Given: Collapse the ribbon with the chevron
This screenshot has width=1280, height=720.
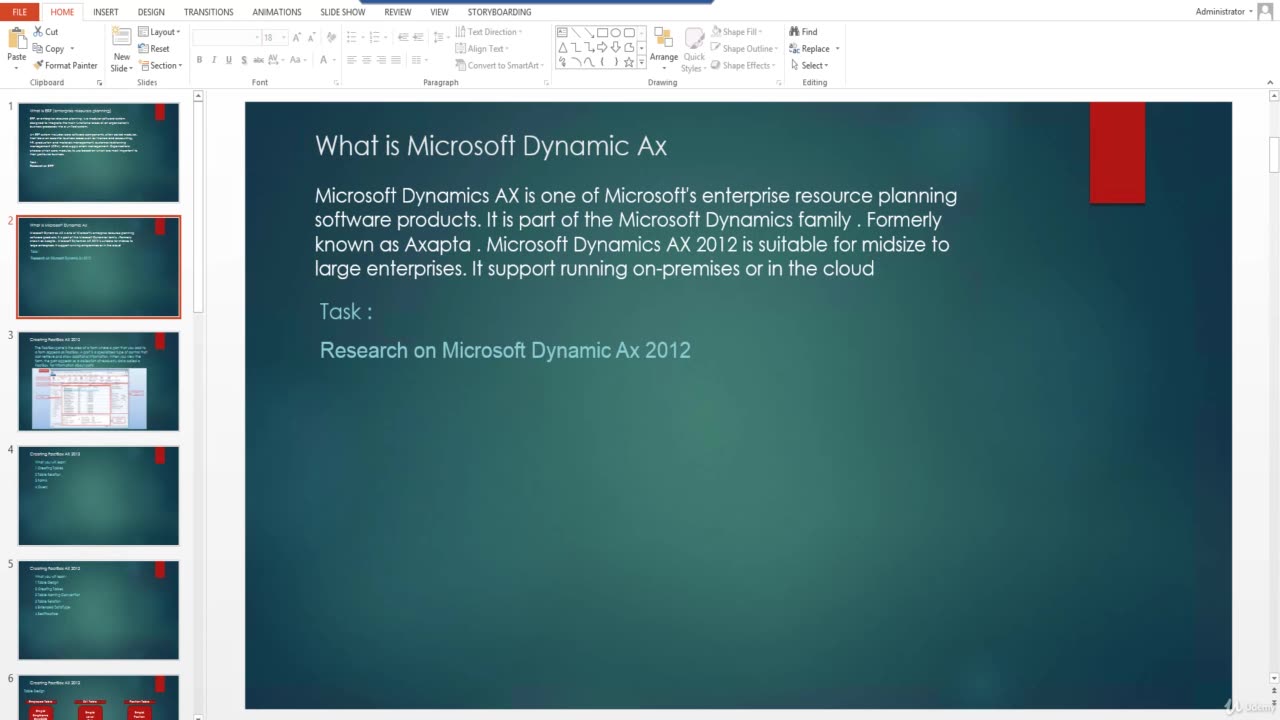Looking at the screenshot, I should pyautogui.click(x=1272, y=82).
